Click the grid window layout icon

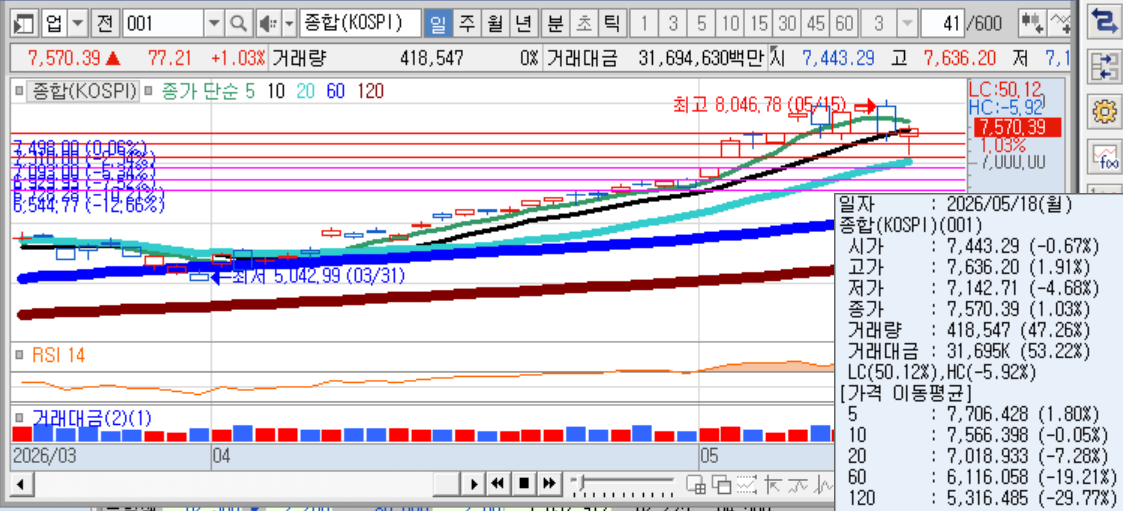tap(695, 484)
